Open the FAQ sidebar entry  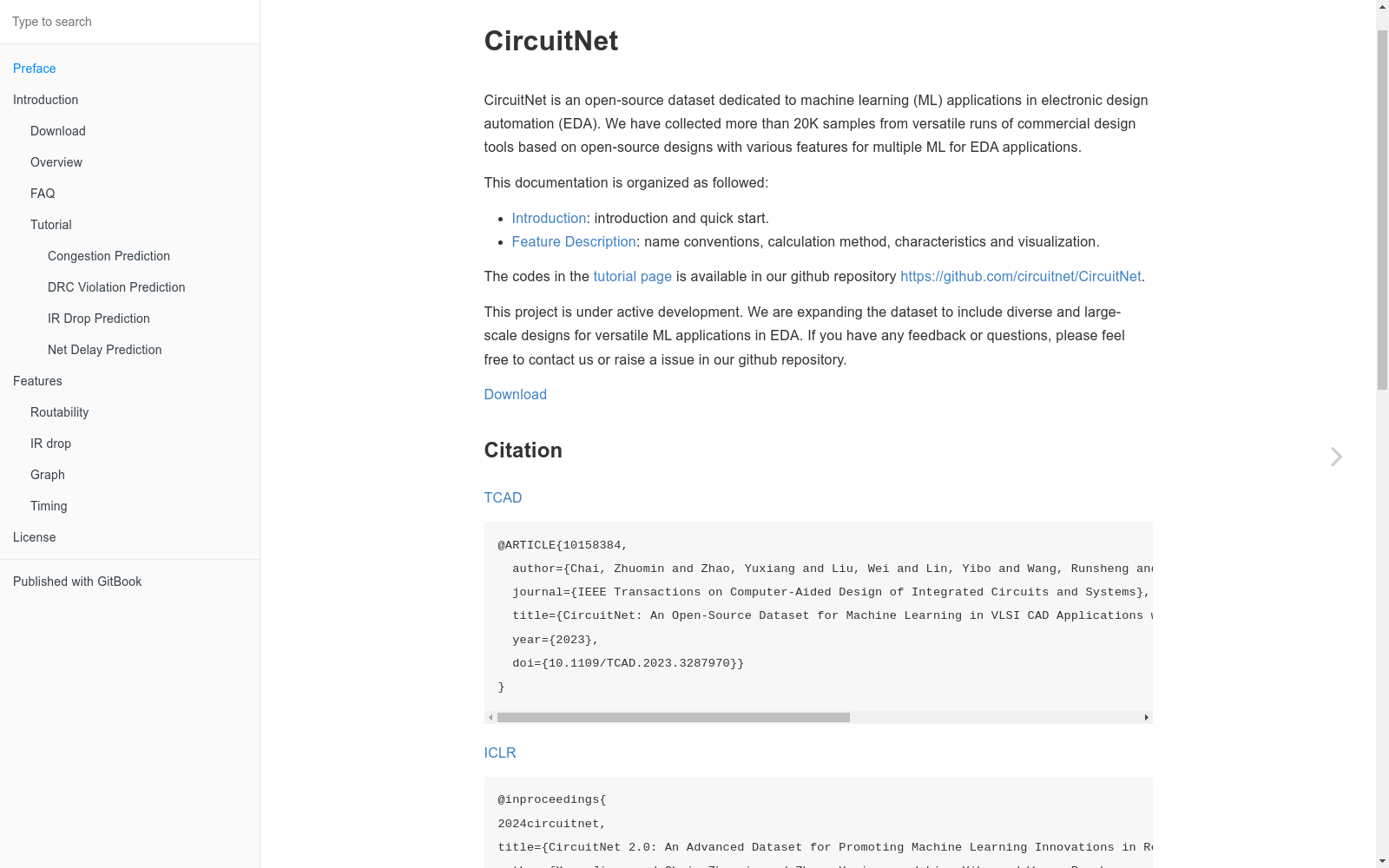click(43, 194)
